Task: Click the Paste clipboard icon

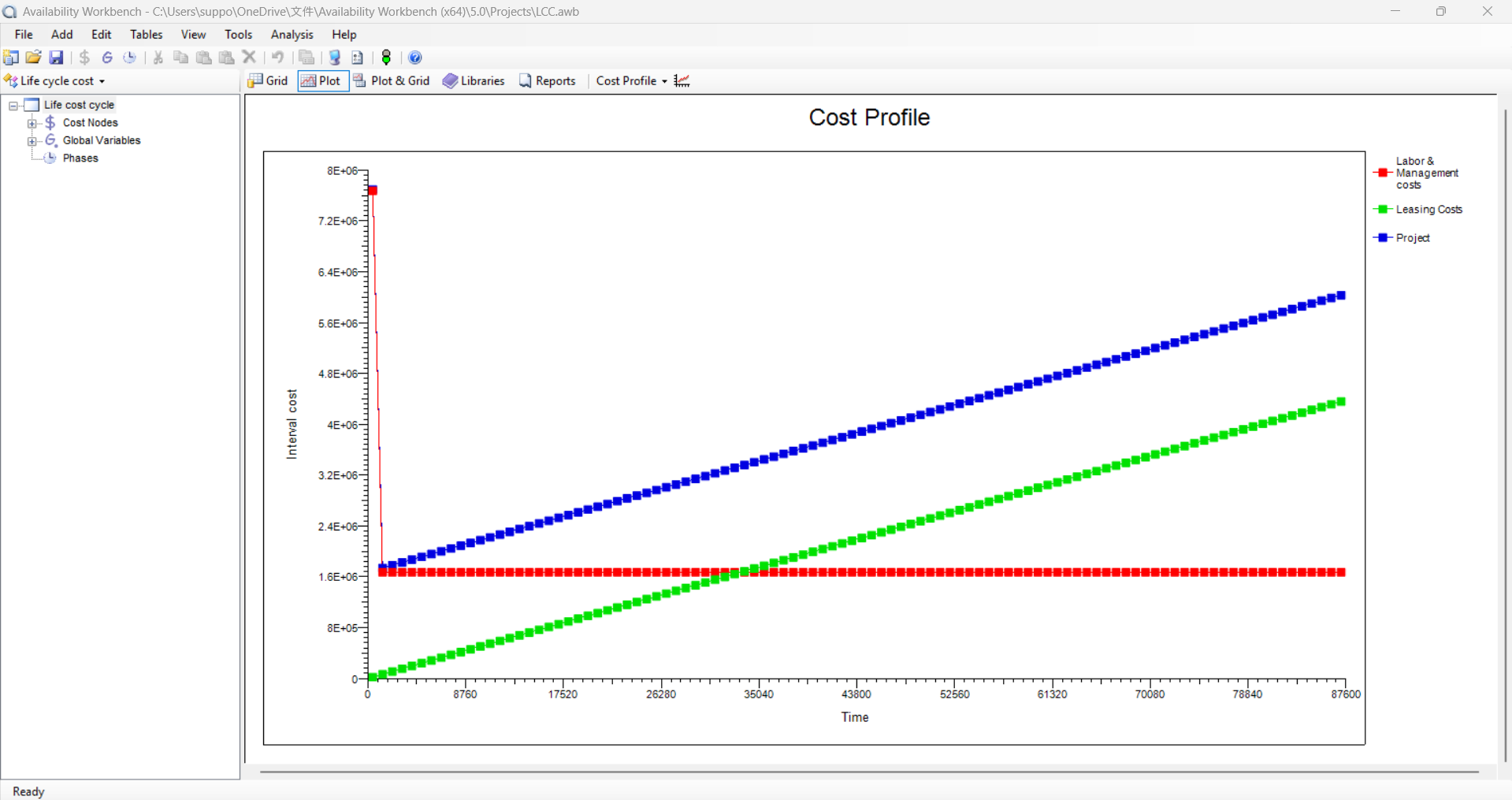Action: point(203,58)
